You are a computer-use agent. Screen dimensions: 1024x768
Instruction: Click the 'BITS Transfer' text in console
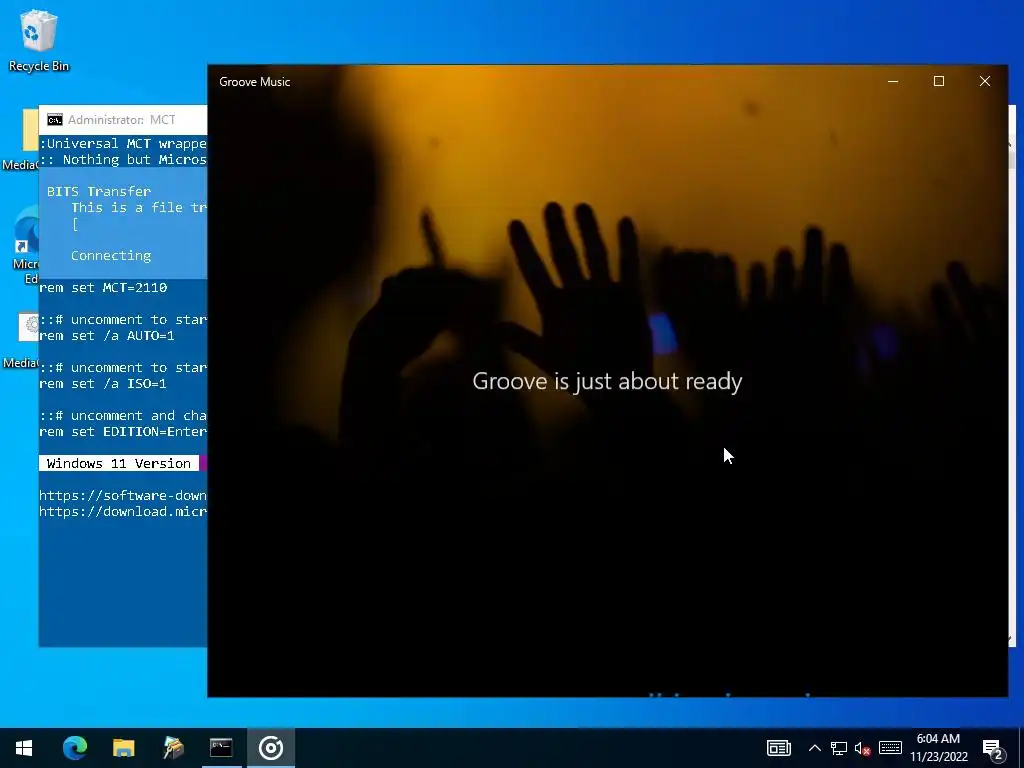(x=99, y=191)
